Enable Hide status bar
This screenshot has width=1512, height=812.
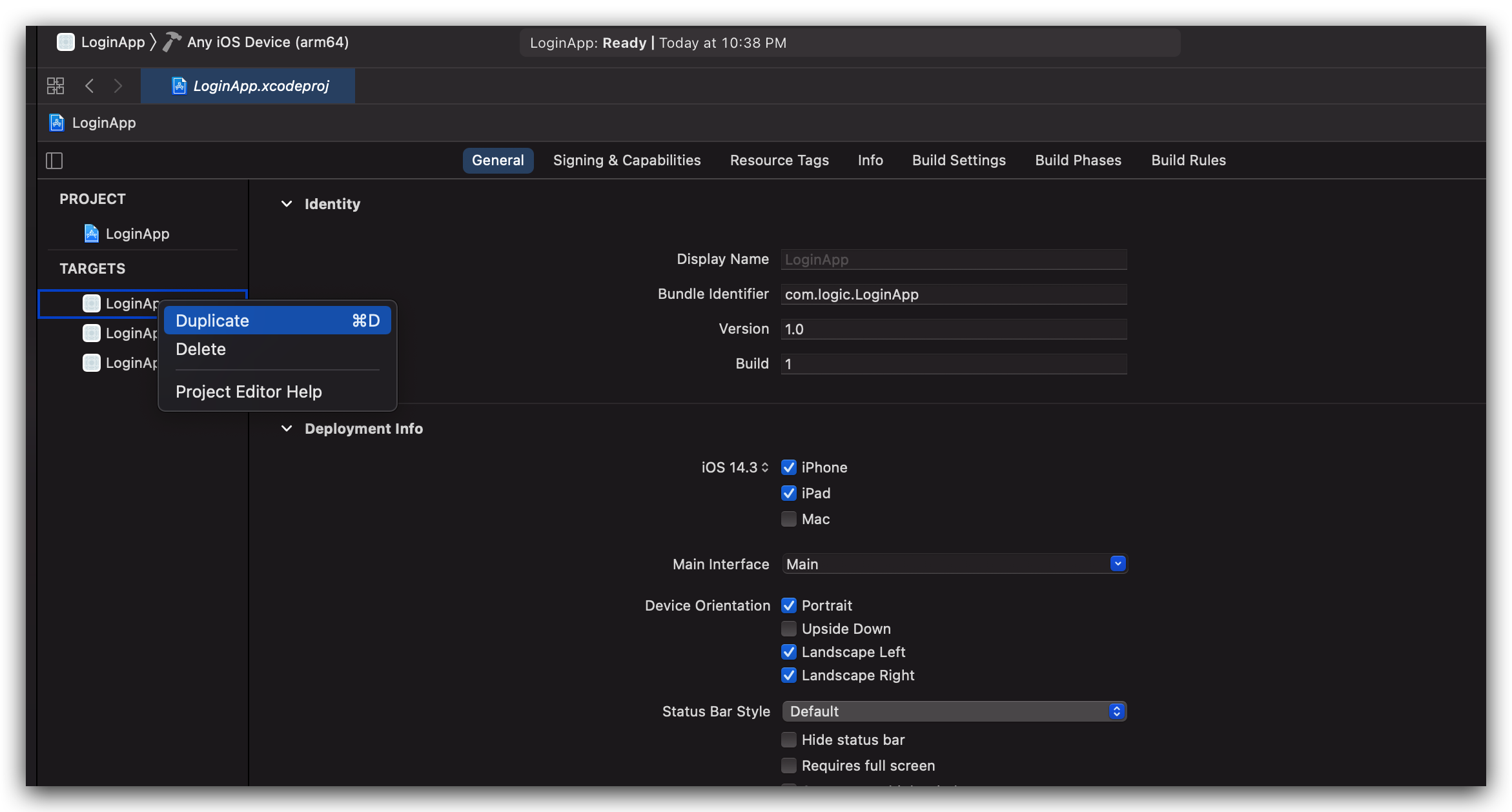click(789, 740)
